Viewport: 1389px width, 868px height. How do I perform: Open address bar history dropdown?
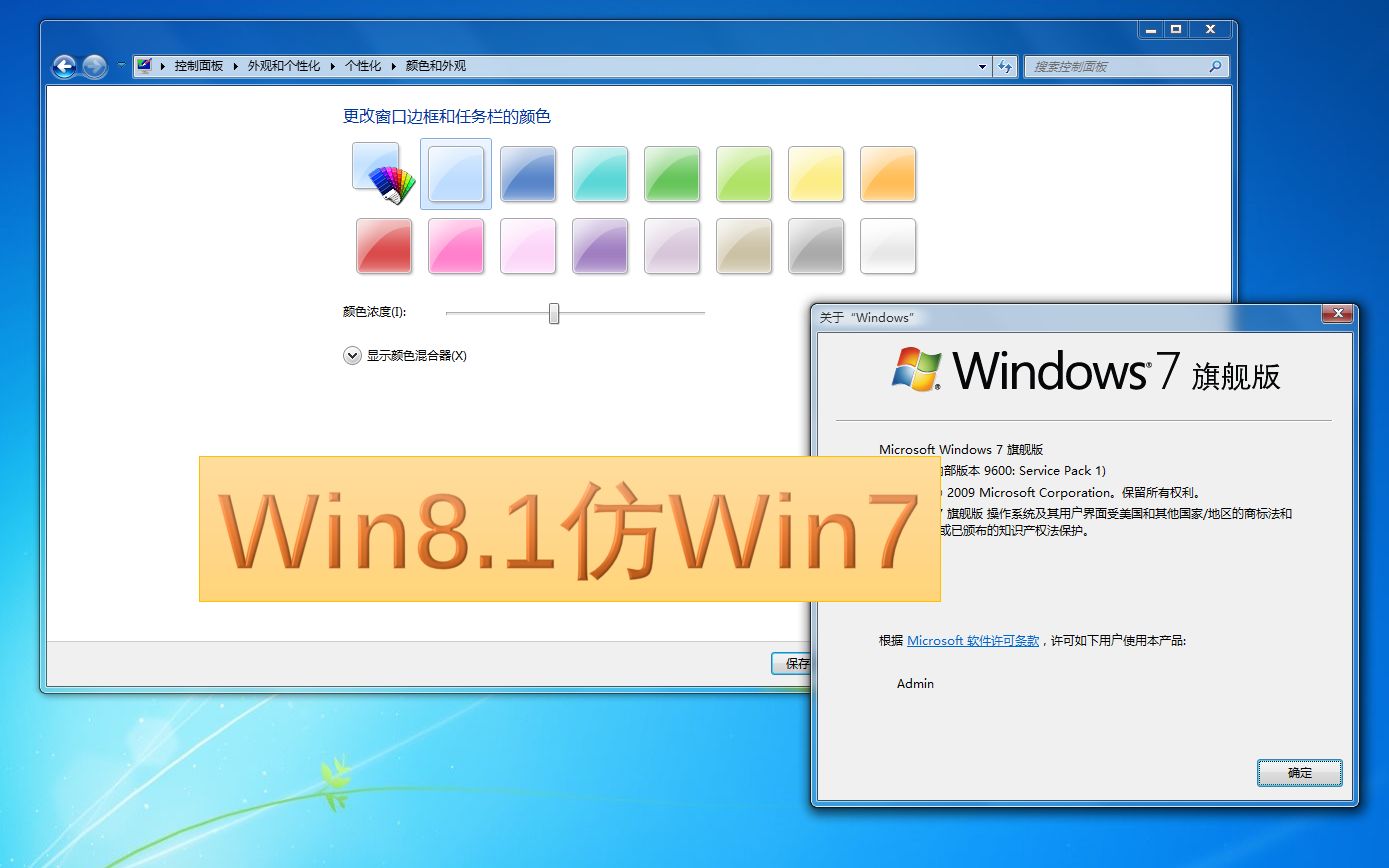click(982, 67)
